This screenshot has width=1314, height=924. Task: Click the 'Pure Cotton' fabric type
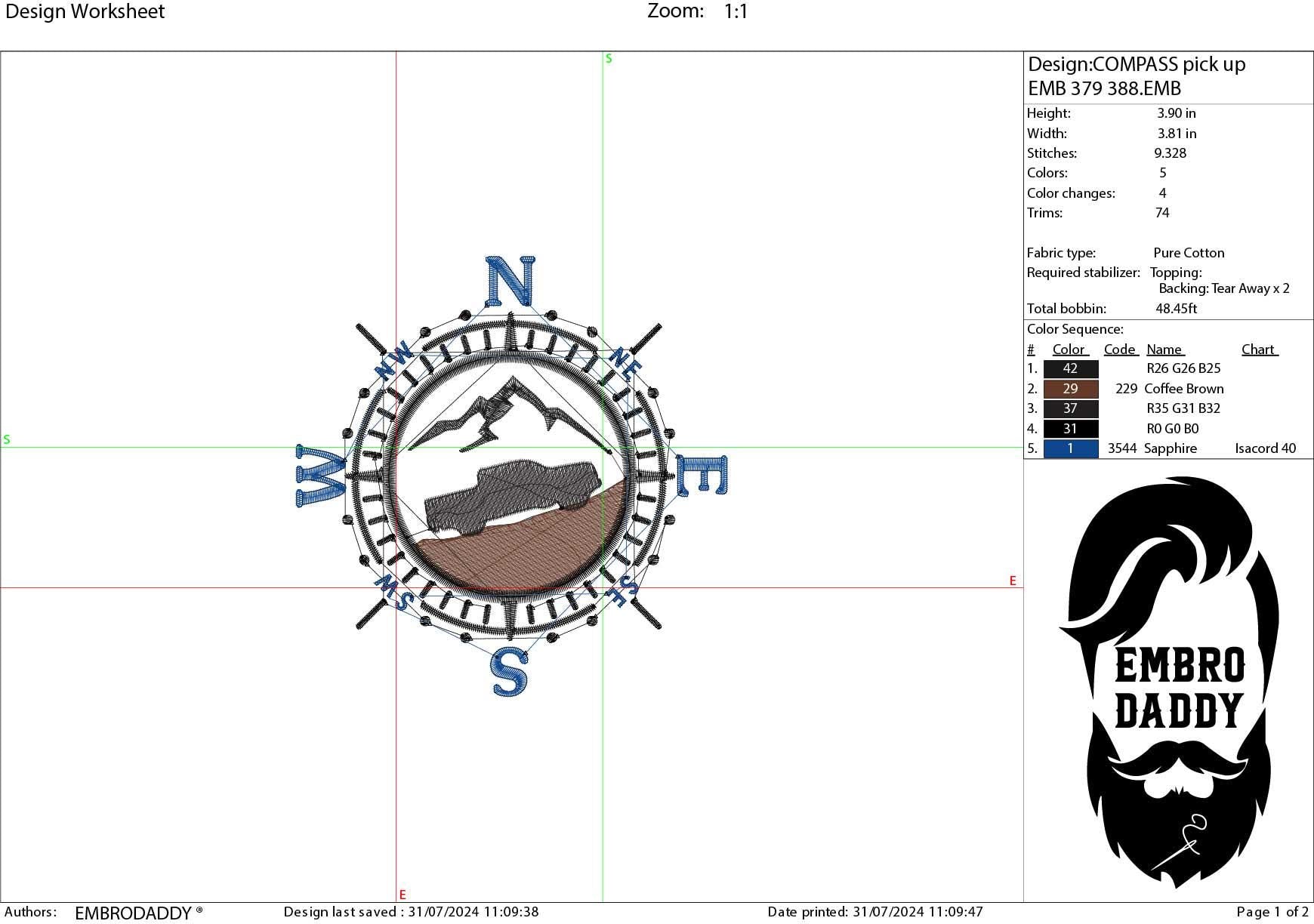(1189, 253)
